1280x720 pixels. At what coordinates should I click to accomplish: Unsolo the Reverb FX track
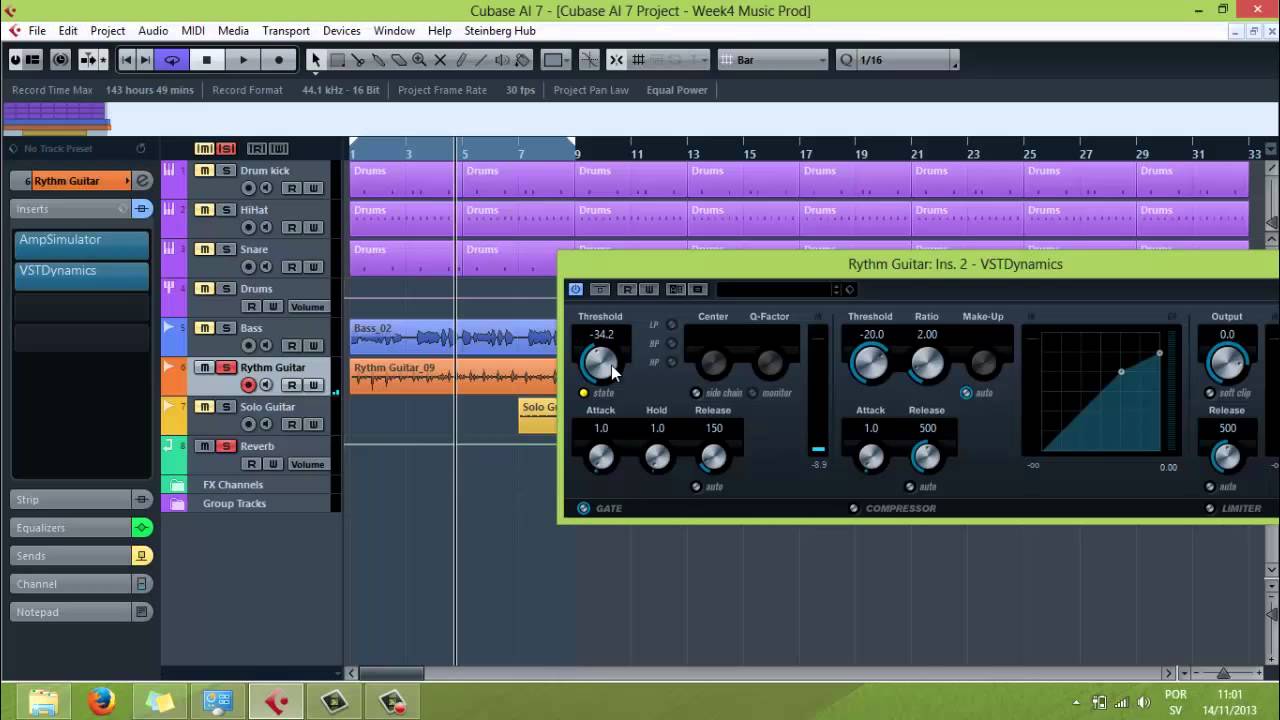(227, 446)
